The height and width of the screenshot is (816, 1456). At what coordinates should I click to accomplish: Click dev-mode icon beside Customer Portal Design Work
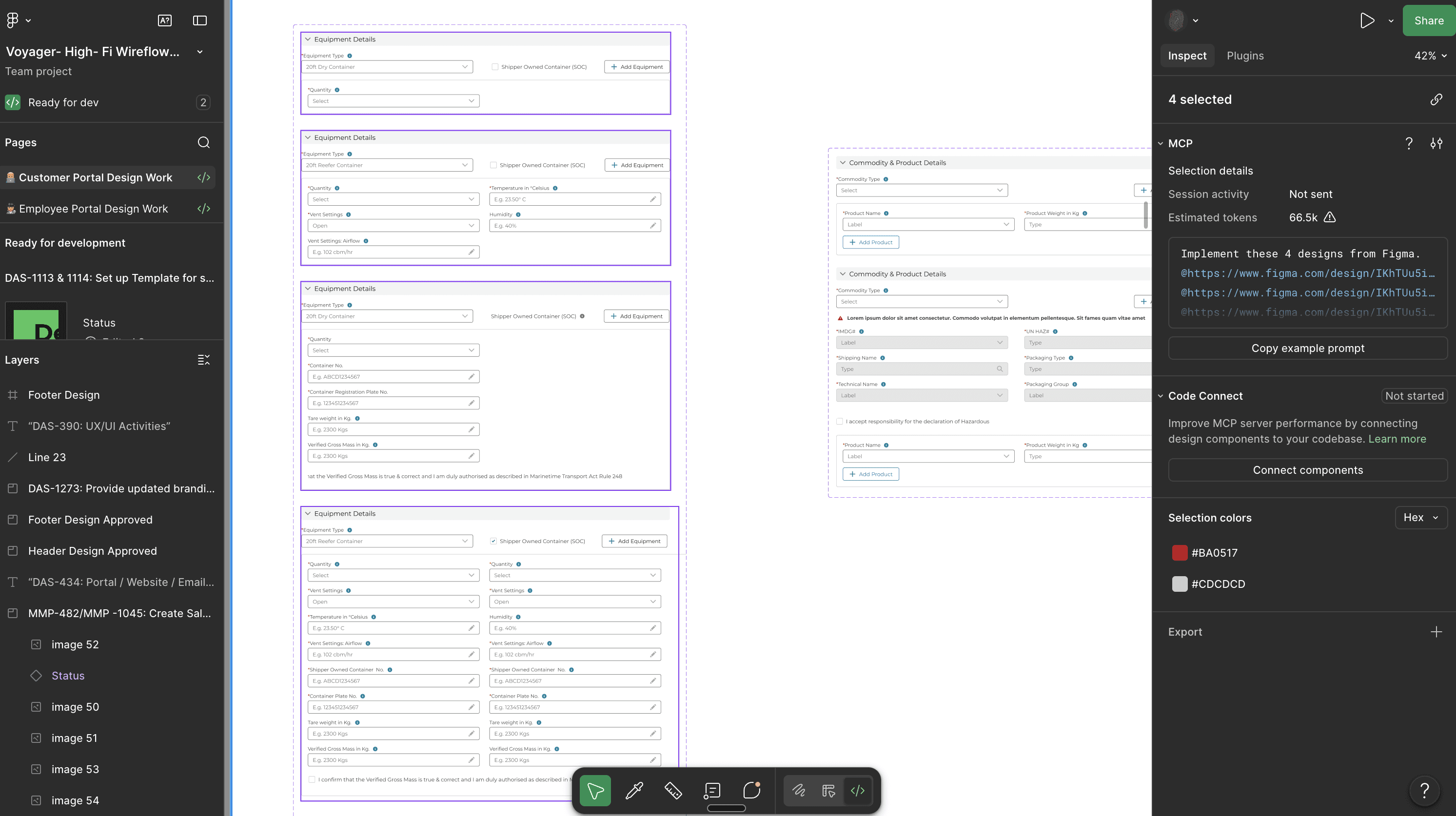pos(204,177)
